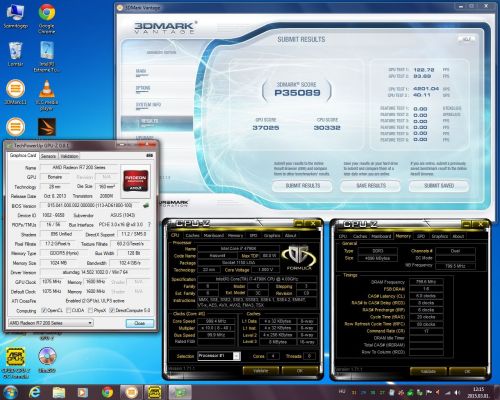500x400 pixels.
Task: Open Caches tab in the left CPU-Z window
Action: click(192, 235)
